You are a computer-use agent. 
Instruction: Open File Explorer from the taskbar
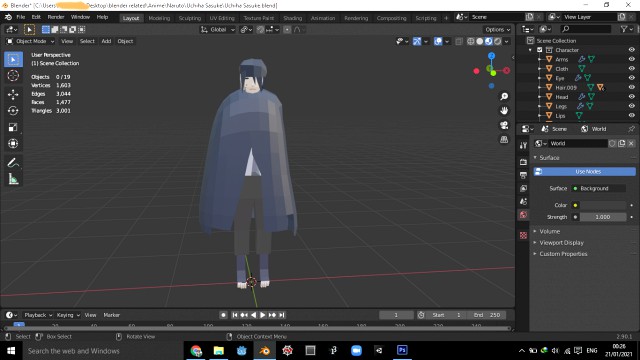coord(219,351)
